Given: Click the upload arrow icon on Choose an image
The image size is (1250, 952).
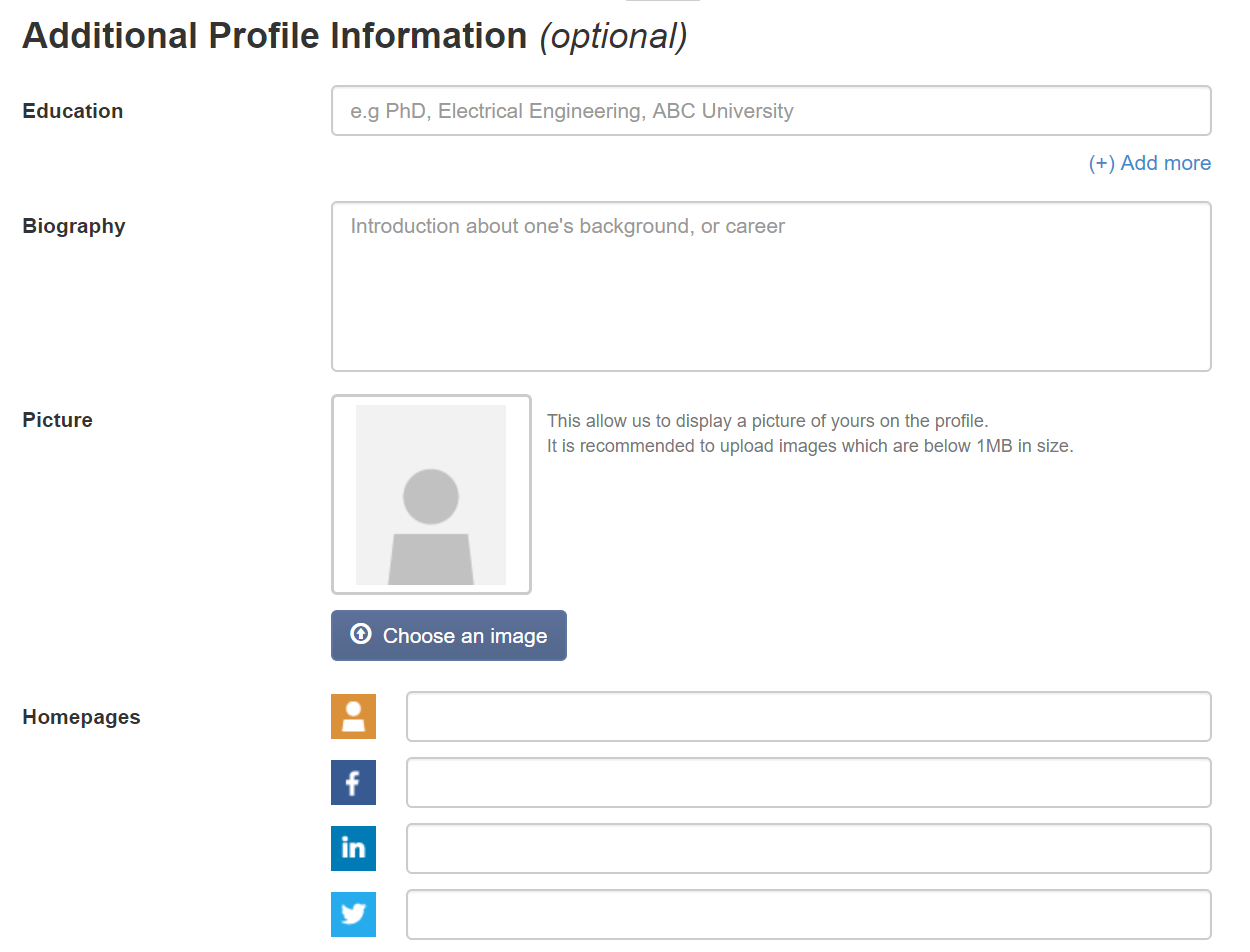Looking at the screenshot, I should [x=361, y=635].
